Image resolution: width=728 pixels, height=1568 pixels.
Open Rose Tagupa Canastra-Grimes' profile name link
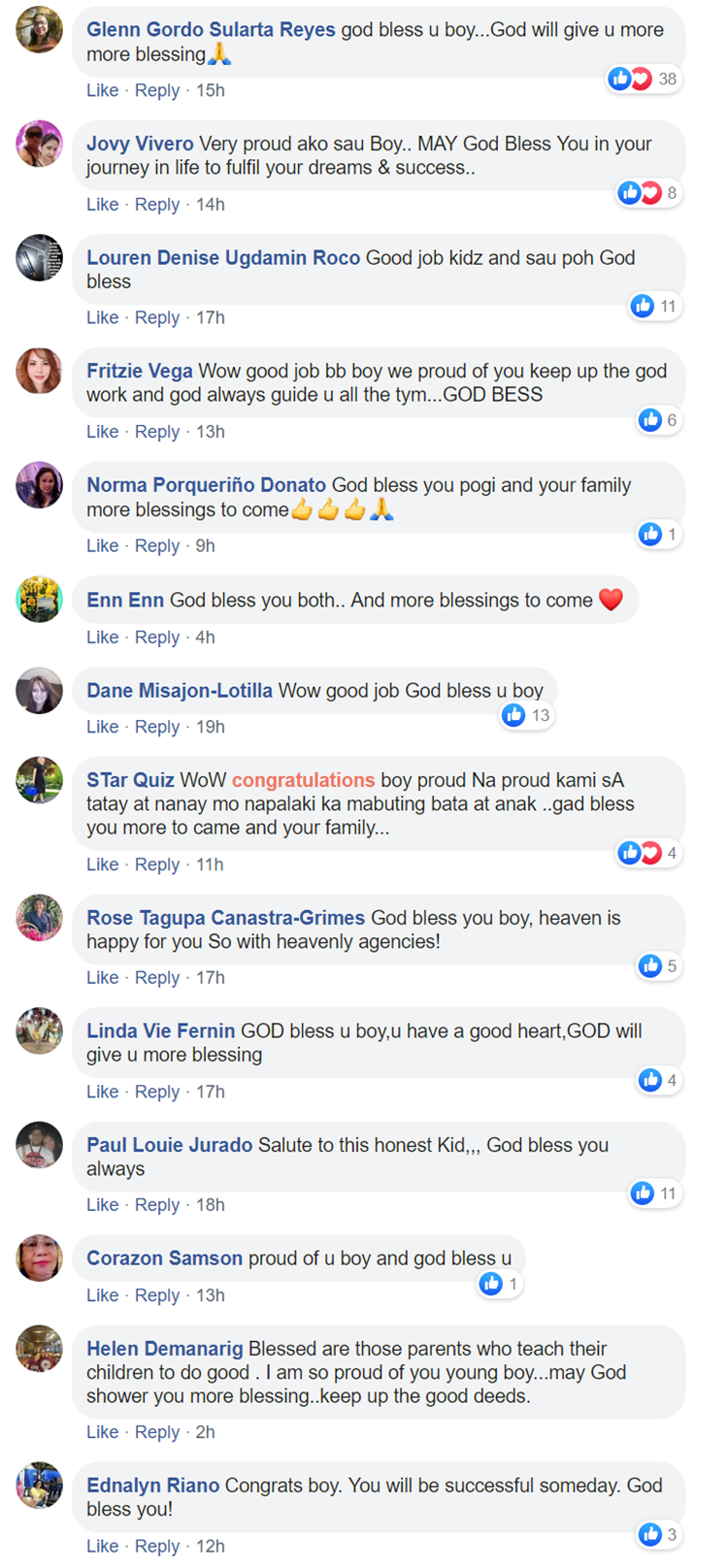[225, 918]
